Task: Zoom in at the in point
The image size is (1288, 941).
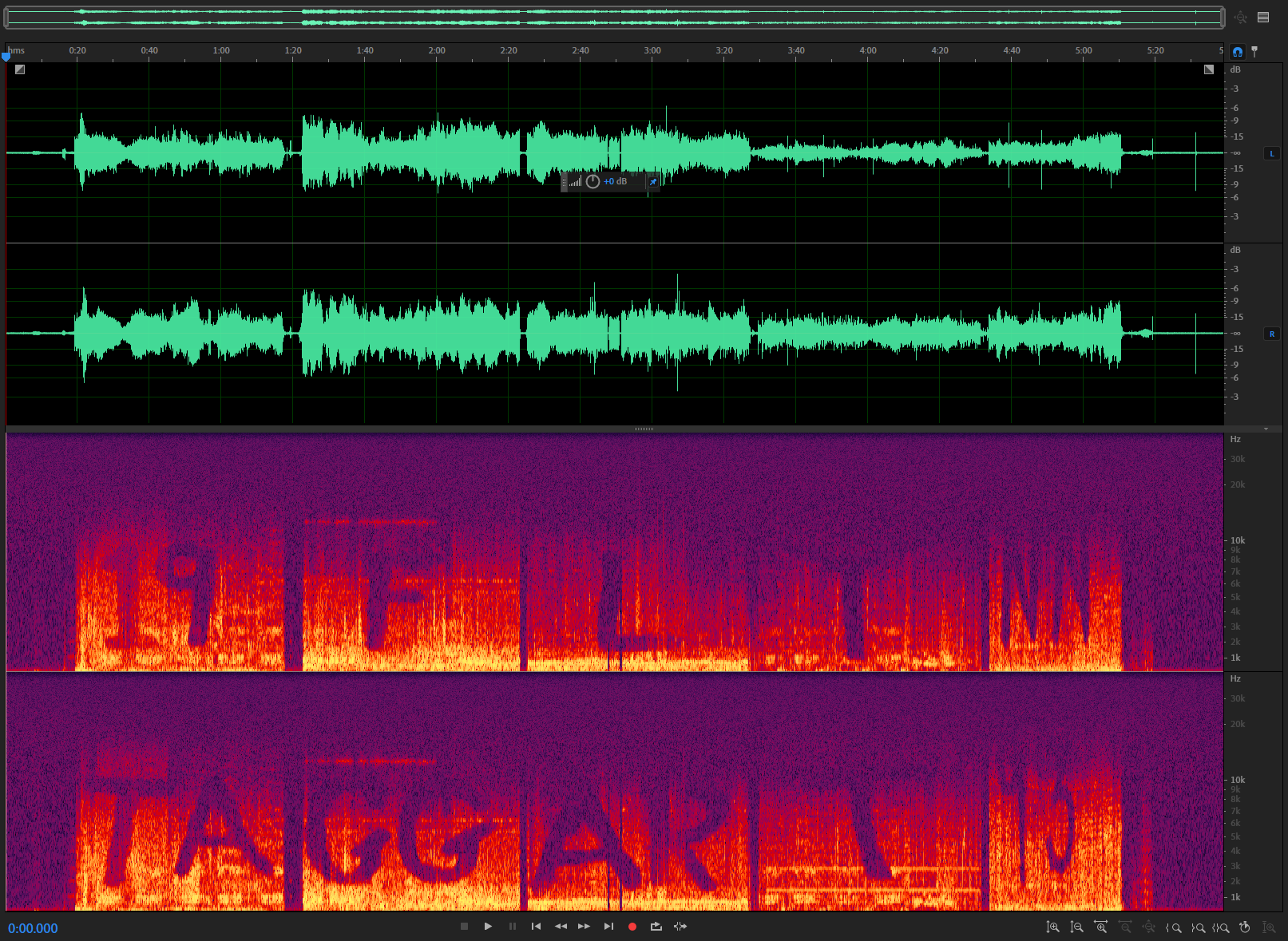Action: [x=1173, y=927]
